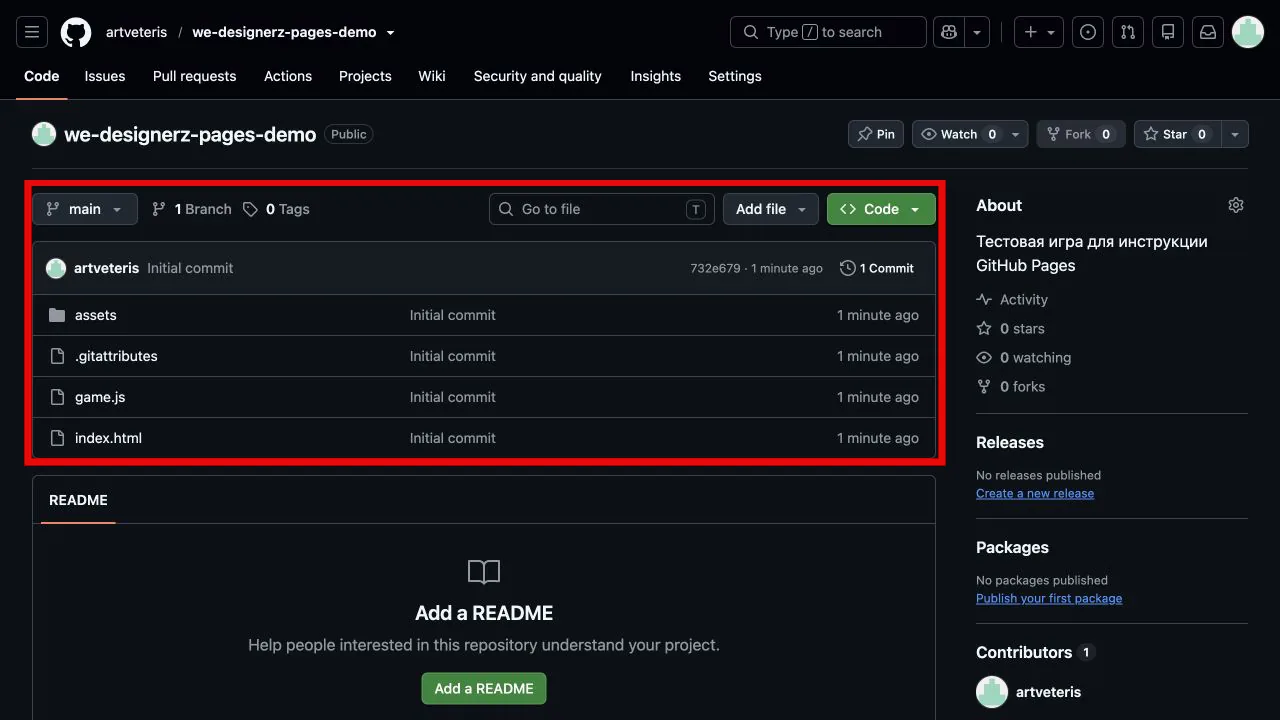Open the Copilot chat icon
The width and height of the screenshot is (1280, 720).
pyautogui.click(x=948, y=32)
